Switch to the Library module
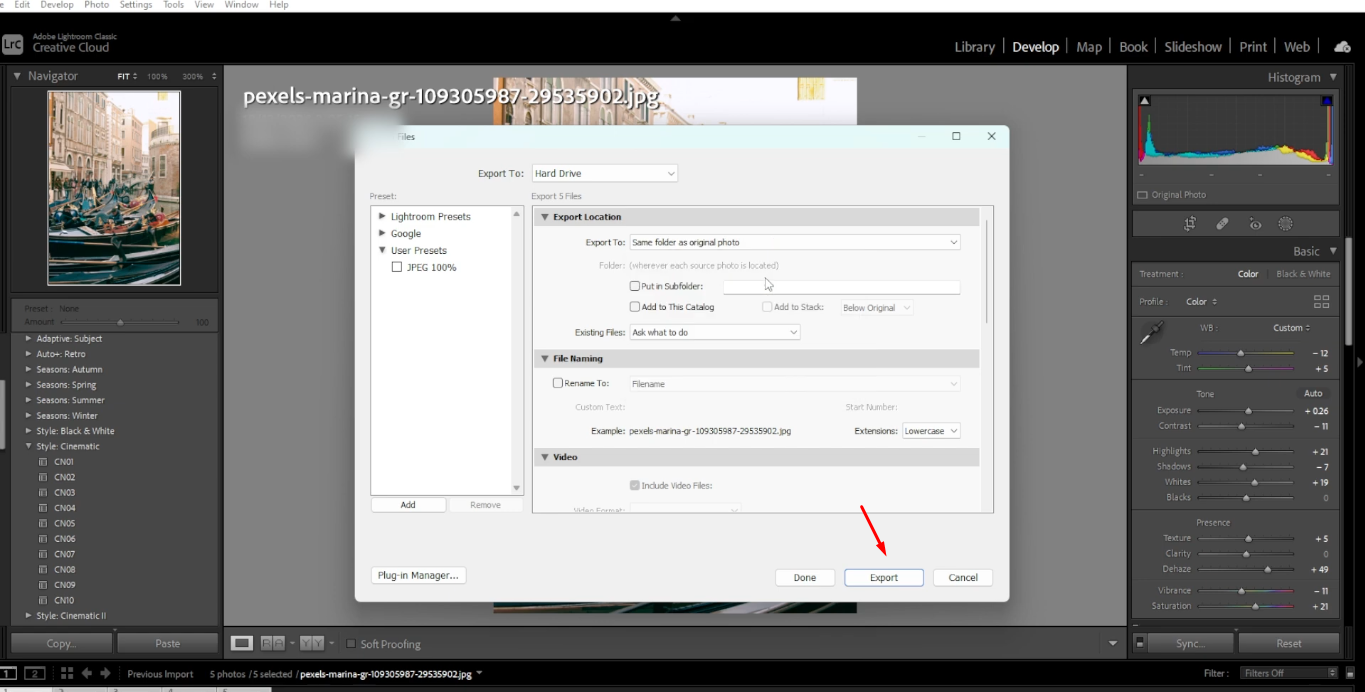The height and width of the screenshot is (692, 1365). tap(973, 46)
